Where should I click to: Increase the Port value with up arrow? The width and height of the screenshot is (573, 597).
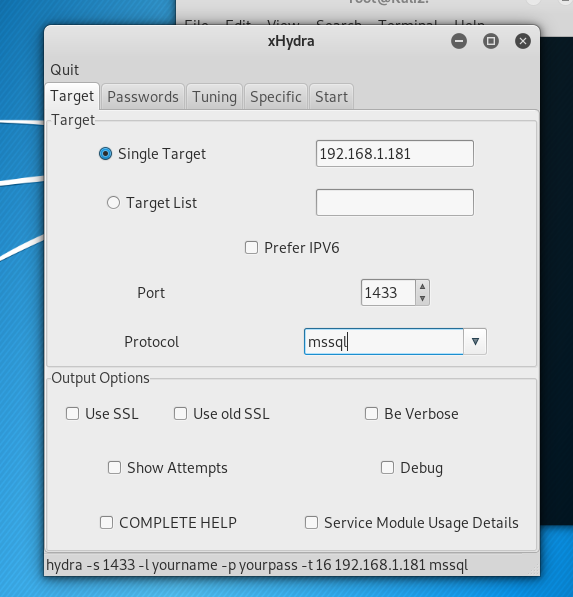point(422,286)
